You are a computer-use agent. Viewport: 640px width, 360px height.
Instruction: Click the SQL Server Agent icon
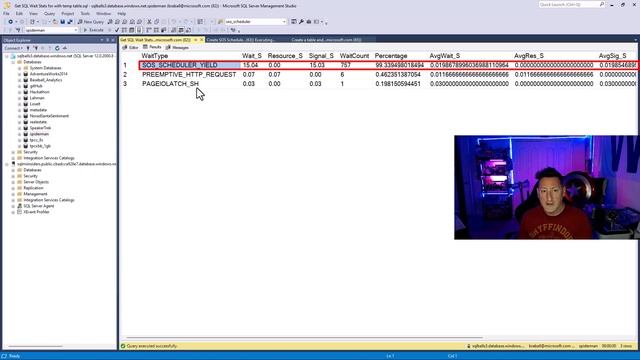coord(20,206)
